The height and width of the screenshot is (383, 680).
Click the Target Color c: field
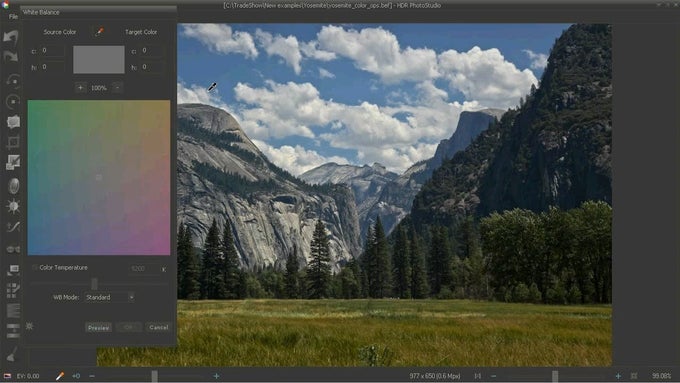tap(152, 50)
